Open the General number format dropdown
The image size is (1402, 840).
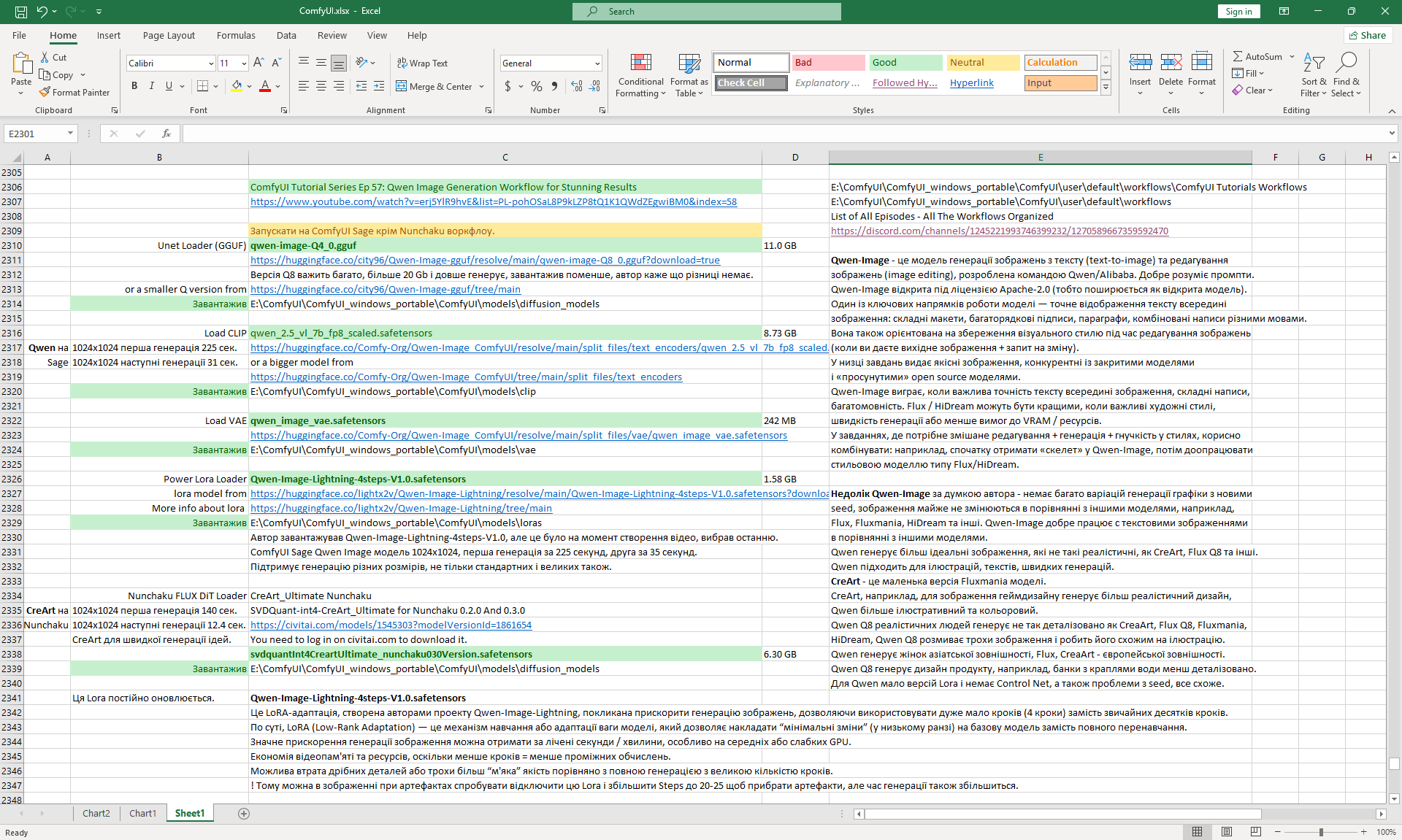coord(597,63)
